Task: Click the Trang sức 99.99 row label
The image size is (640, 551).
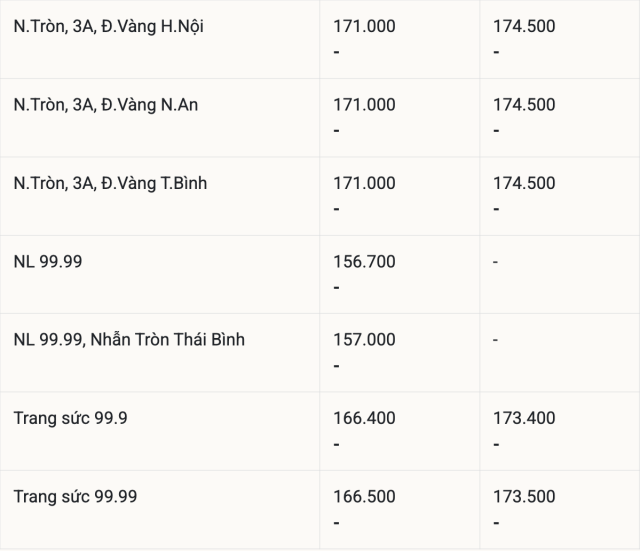Action: point(75,497)
